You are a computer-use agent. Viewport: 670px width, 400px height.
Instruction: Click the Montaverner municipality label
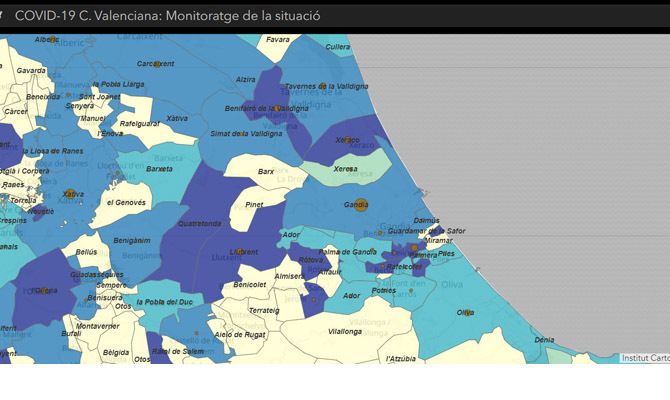97,326
